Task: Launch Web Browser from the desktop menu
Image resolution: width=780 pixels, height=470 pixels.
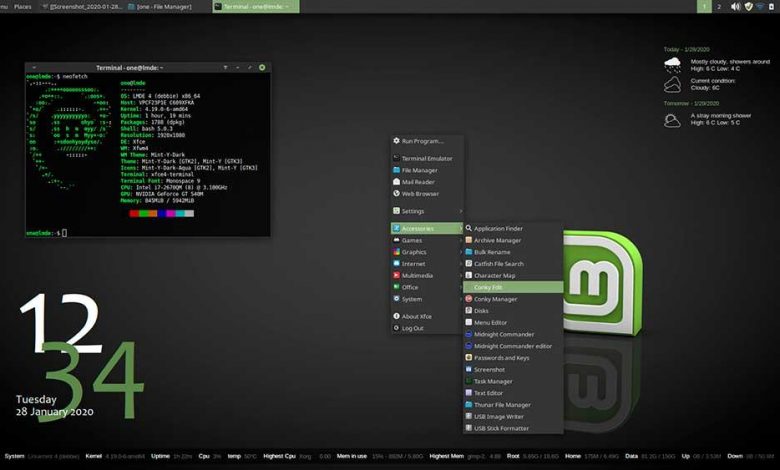Action: click(x=427, y=194)
